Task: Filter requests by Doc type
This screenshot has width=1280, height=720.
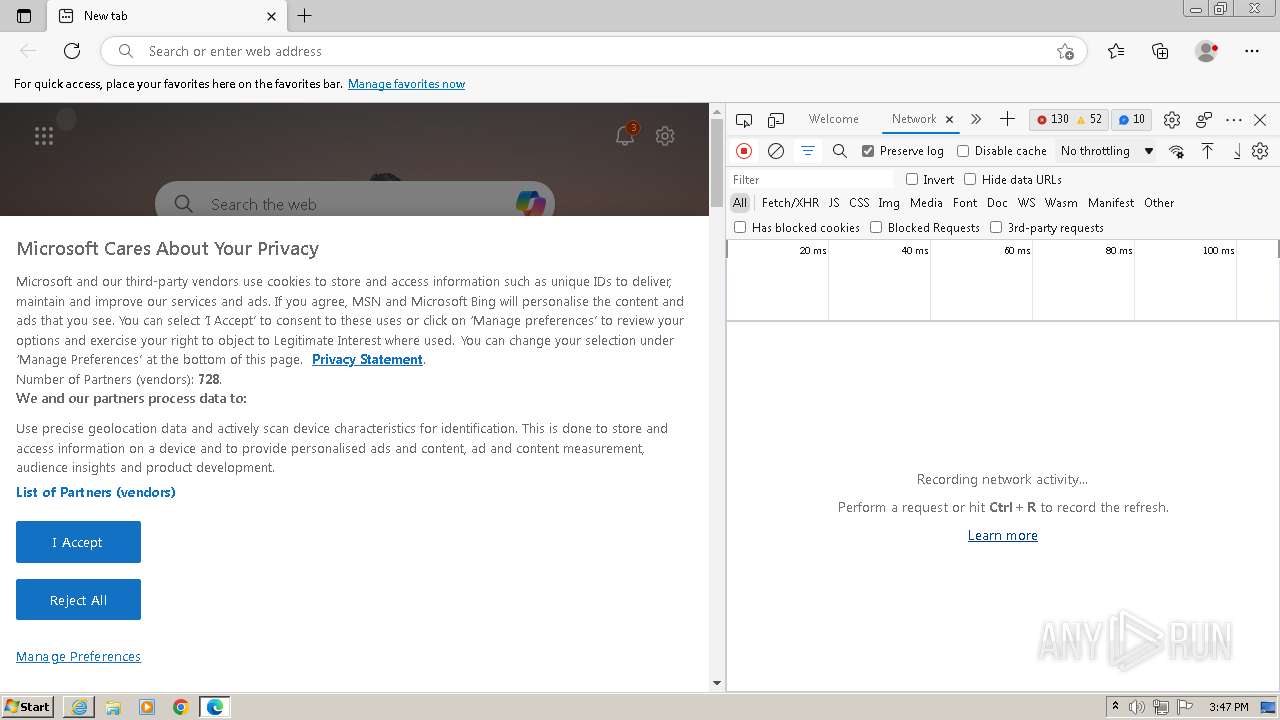Action: tap(997, 203)
